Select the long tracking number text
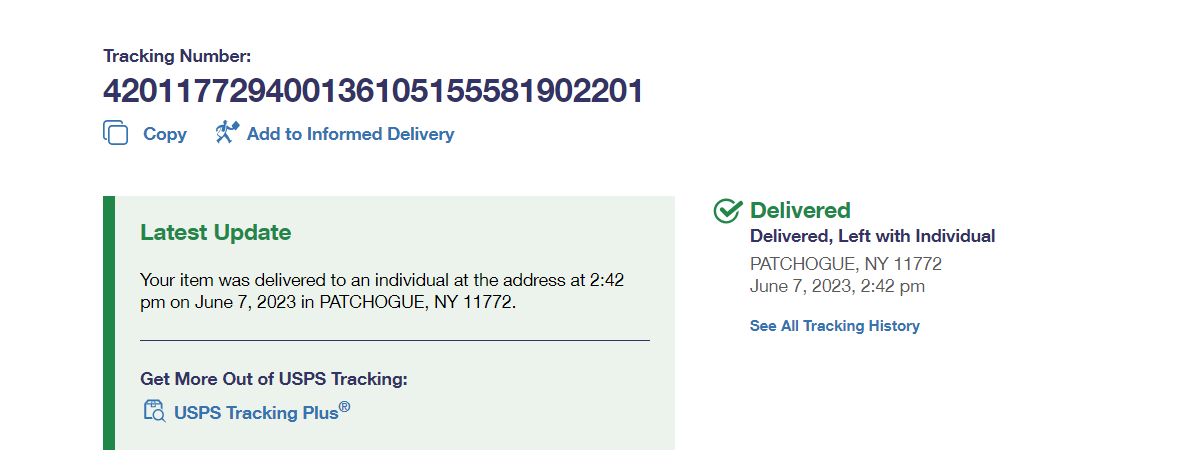 tap(373, 91)
